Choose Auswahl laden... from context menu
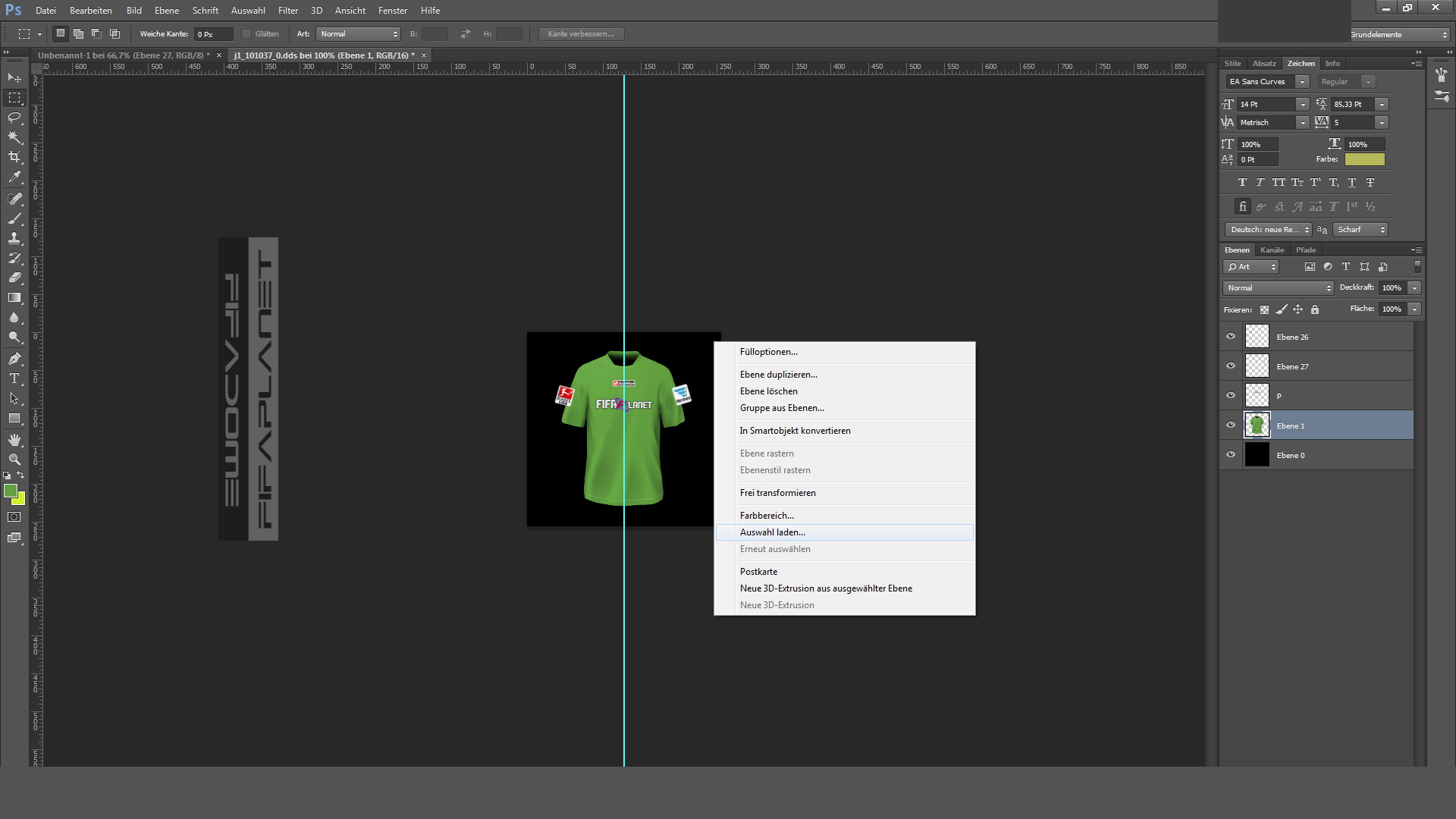Screen dimensions: 1456x819 844,532
